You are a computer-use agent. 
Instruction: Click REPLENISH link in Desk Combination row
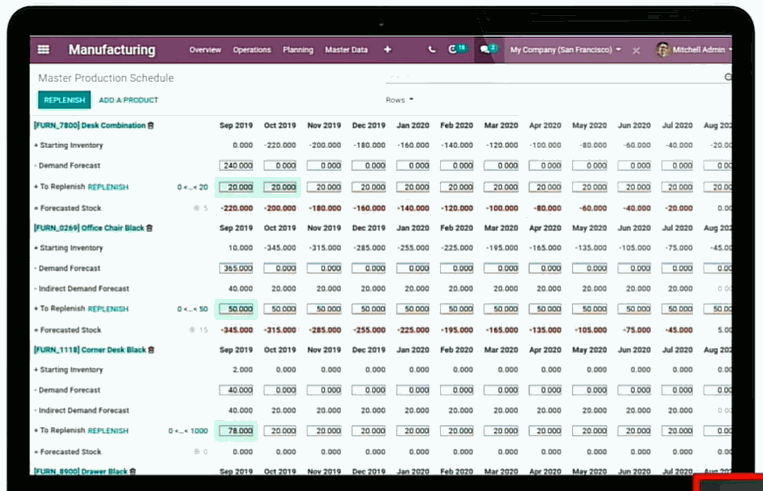108,187
